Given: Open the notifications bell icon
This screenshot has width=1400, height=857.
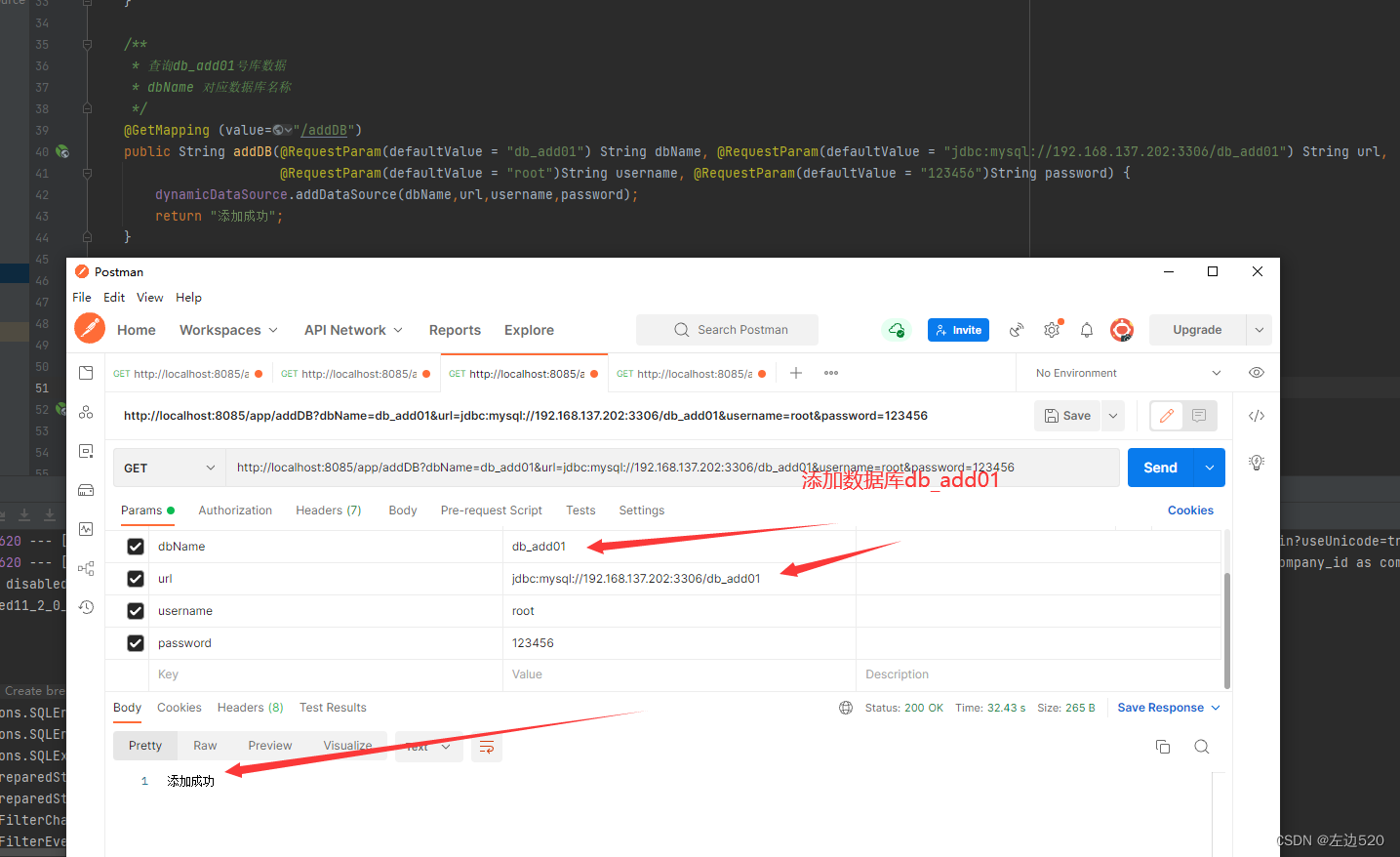Looking at the screenshot, I should 1087,330.
